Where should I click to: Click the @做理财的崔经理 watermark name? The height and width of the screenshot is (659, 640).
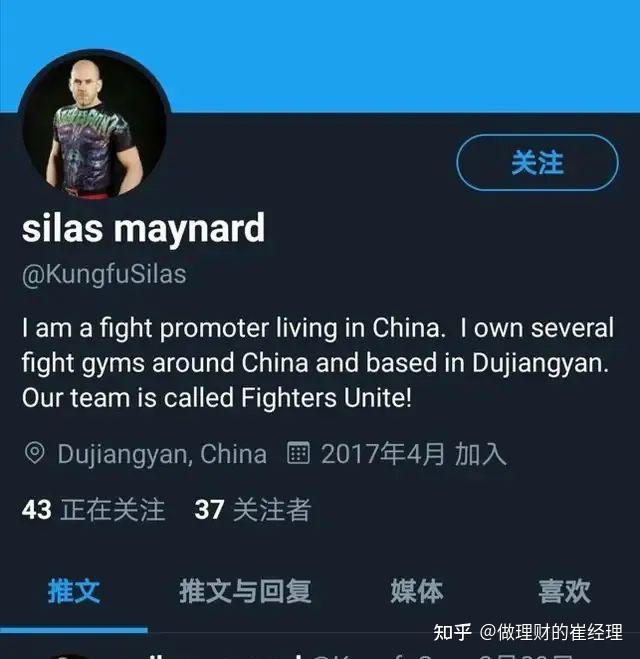[551, 632]
